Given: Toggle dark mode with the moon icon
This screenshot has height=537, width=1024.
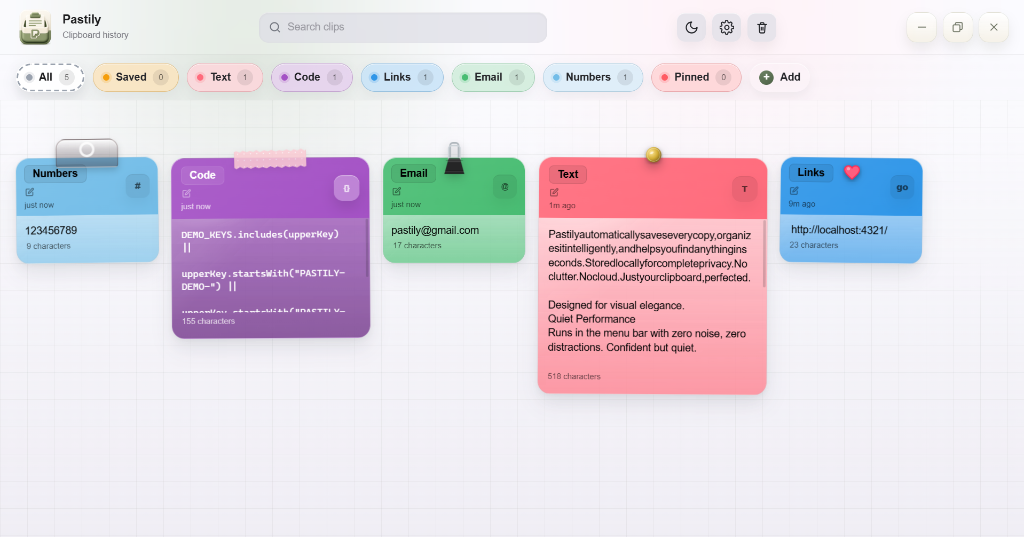Looking at the screenshot, I should pos(691,27).
